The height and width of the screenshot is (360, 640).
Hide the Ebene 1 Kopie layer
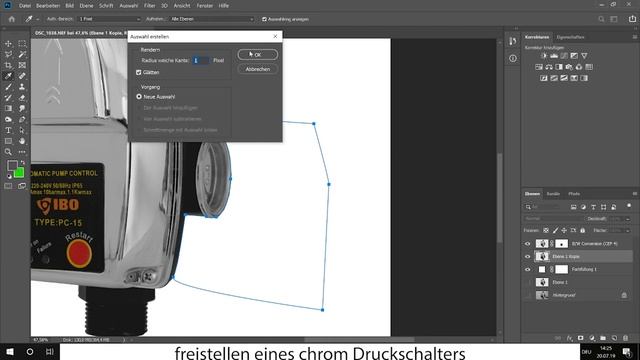click(x=527, y=257)
